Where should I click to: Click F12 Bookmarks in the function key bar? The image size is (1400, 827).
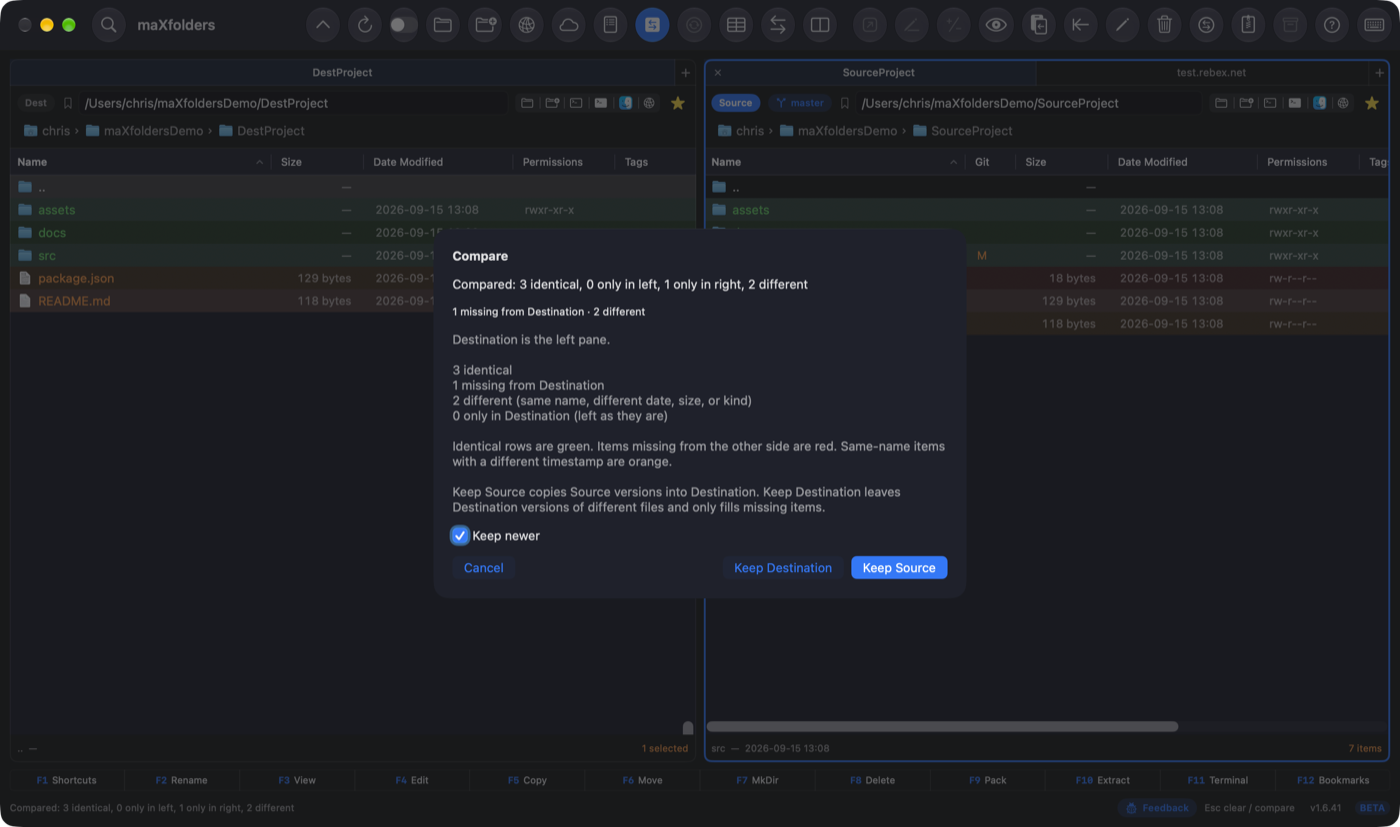coord(1333,780)
